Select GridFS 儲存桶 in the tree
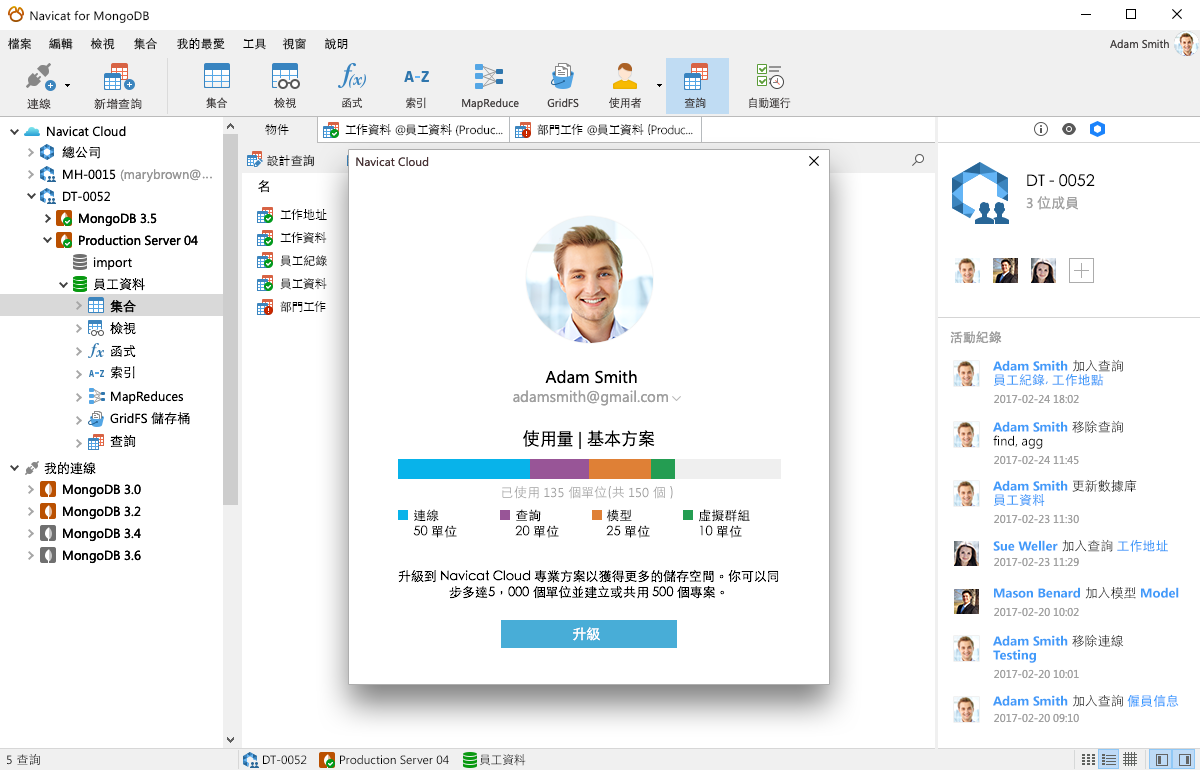The image size is (1200, 770). coord(139,419)
